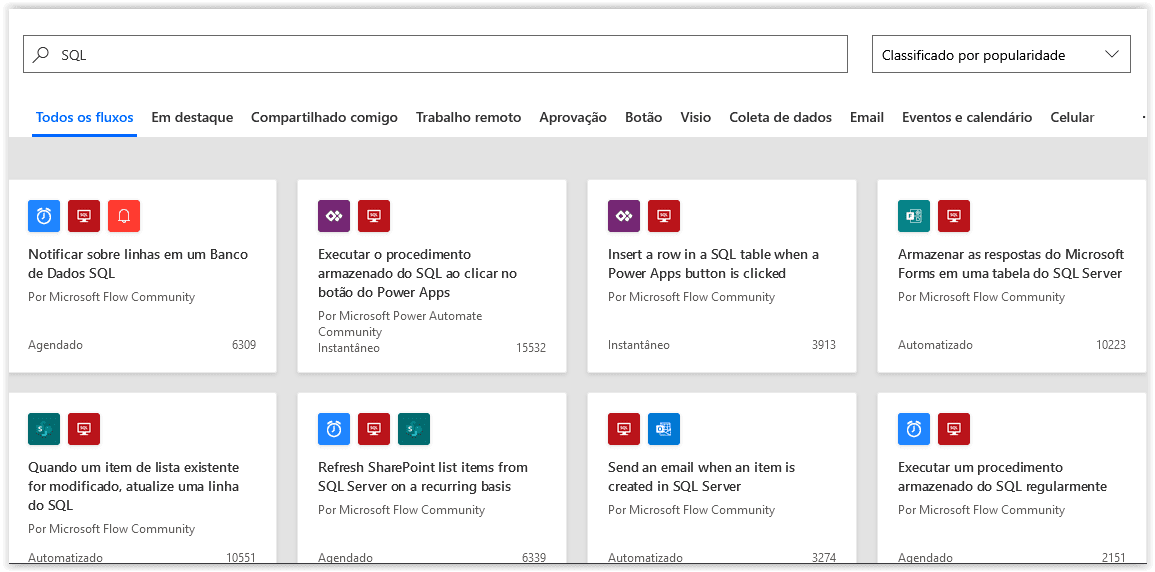This screenshot has height=572, width=1155.
Task: Click SQL icon on Send an email card
Action: [x=625, y=428]
